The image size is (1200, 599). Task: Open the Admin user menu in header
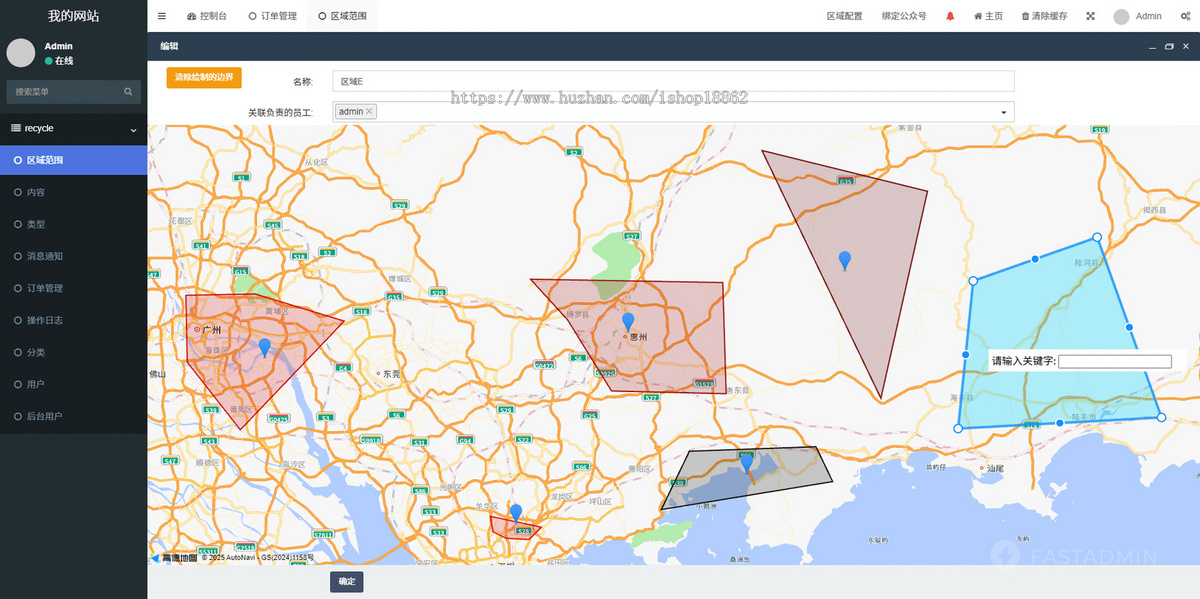coord(1138,16)
